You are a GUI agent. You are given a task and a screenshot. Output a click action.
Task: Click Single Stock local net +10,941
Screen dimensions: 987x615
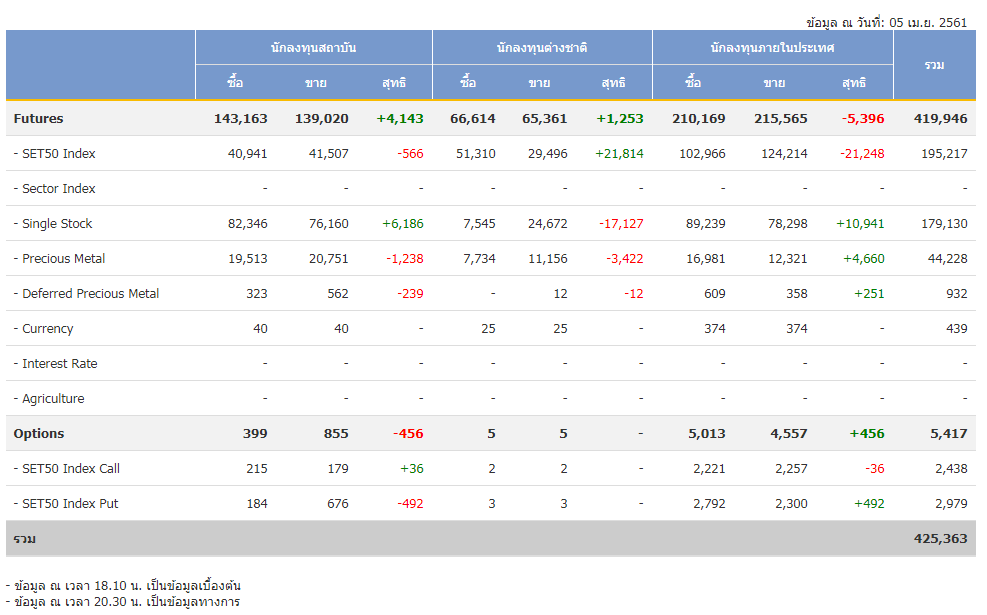(x=860, y=223)
